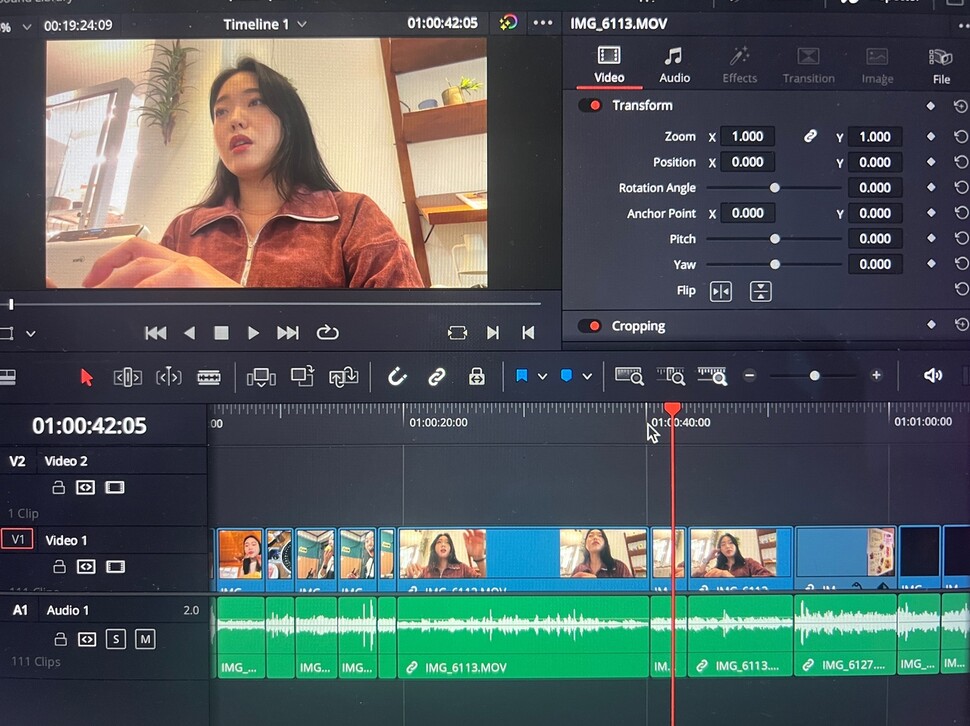Image resolution: width=970 pixels, height=726 pixels.
Task: Click the Zoom X value field
Action: coord(748,137)
